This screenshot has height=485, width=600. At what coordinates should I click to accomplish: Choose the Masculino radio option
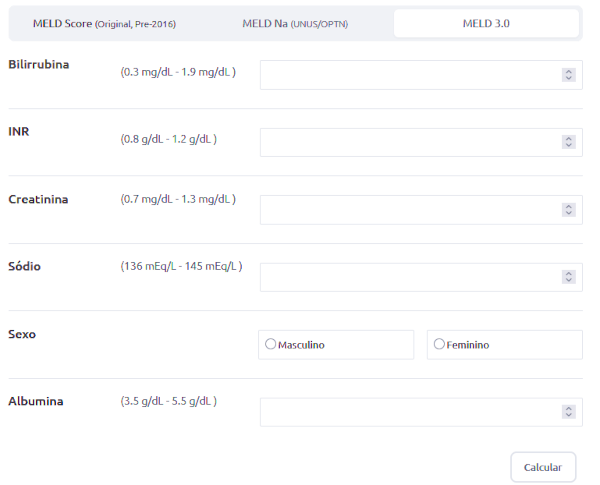coord(270,345)
